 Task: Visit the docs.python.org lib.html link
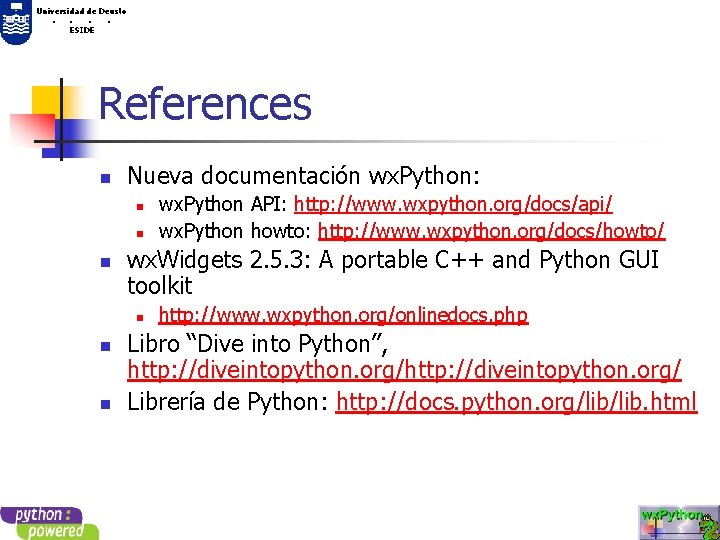[517, 402]
